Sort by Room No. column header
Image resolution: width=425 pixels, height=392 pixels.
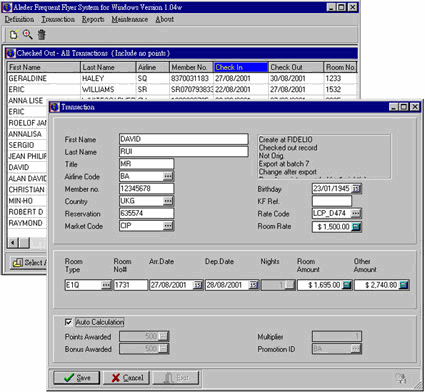point(340,67)
